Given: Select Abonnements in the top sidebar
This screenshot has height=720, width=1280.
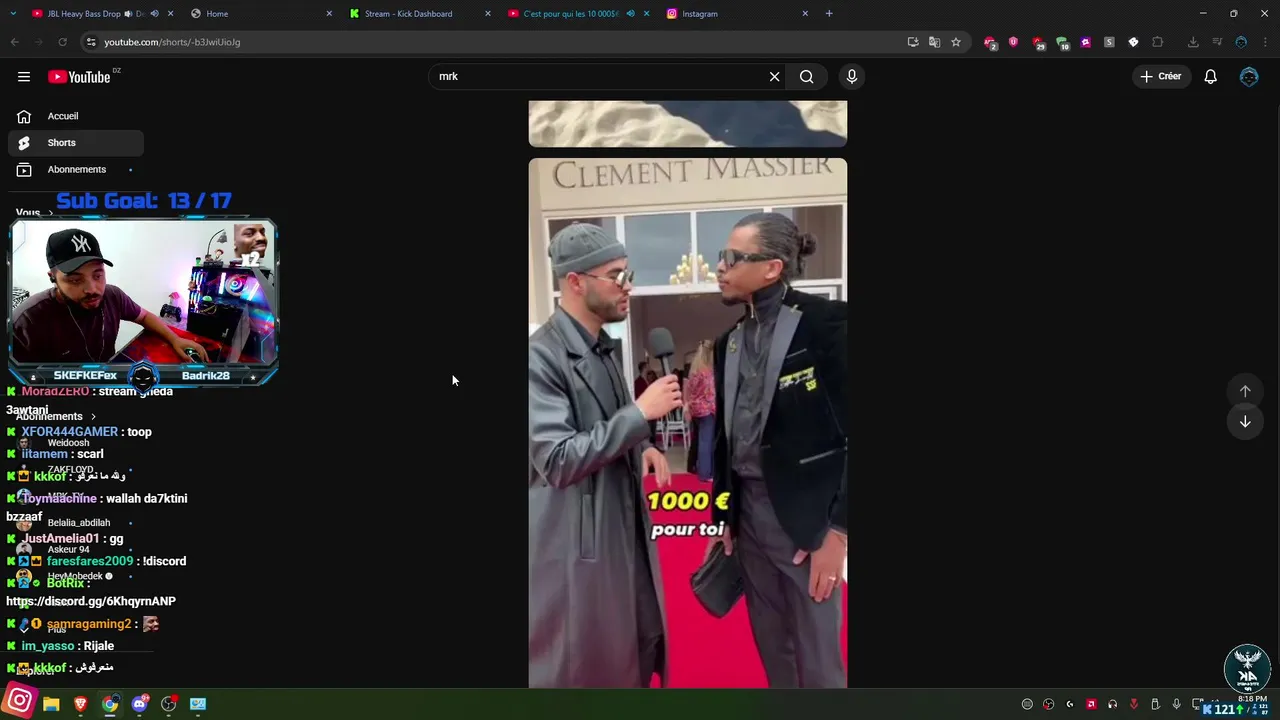Looking at the screenshot, I should [x=76, y=170].
